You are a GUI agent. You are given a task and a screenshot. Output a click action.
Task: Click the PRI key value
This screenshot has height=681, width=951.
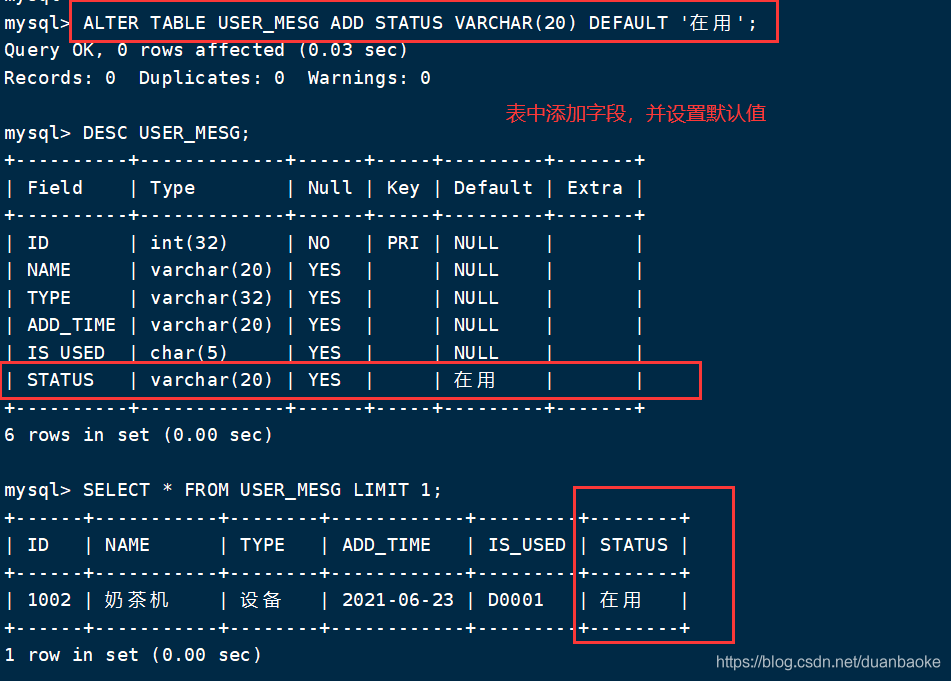[x=403, y=243]
